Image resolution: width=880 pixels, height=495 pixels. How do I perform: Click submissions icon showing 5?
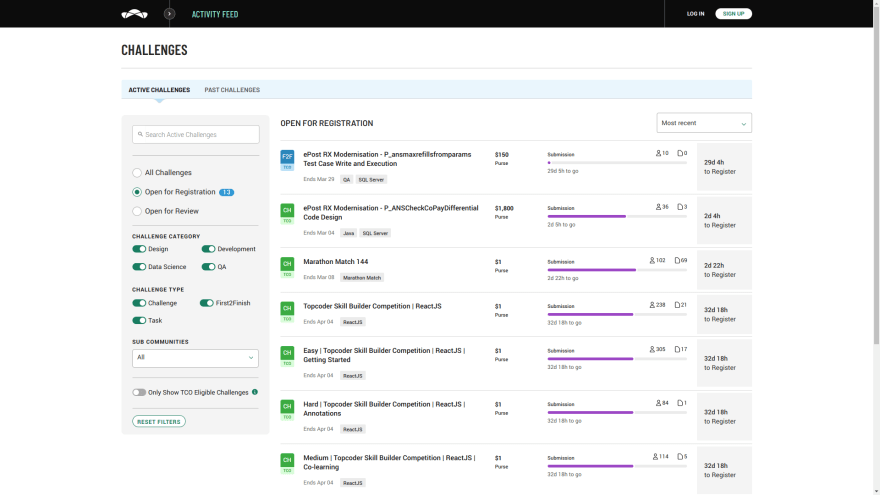[x=680, y=456]
